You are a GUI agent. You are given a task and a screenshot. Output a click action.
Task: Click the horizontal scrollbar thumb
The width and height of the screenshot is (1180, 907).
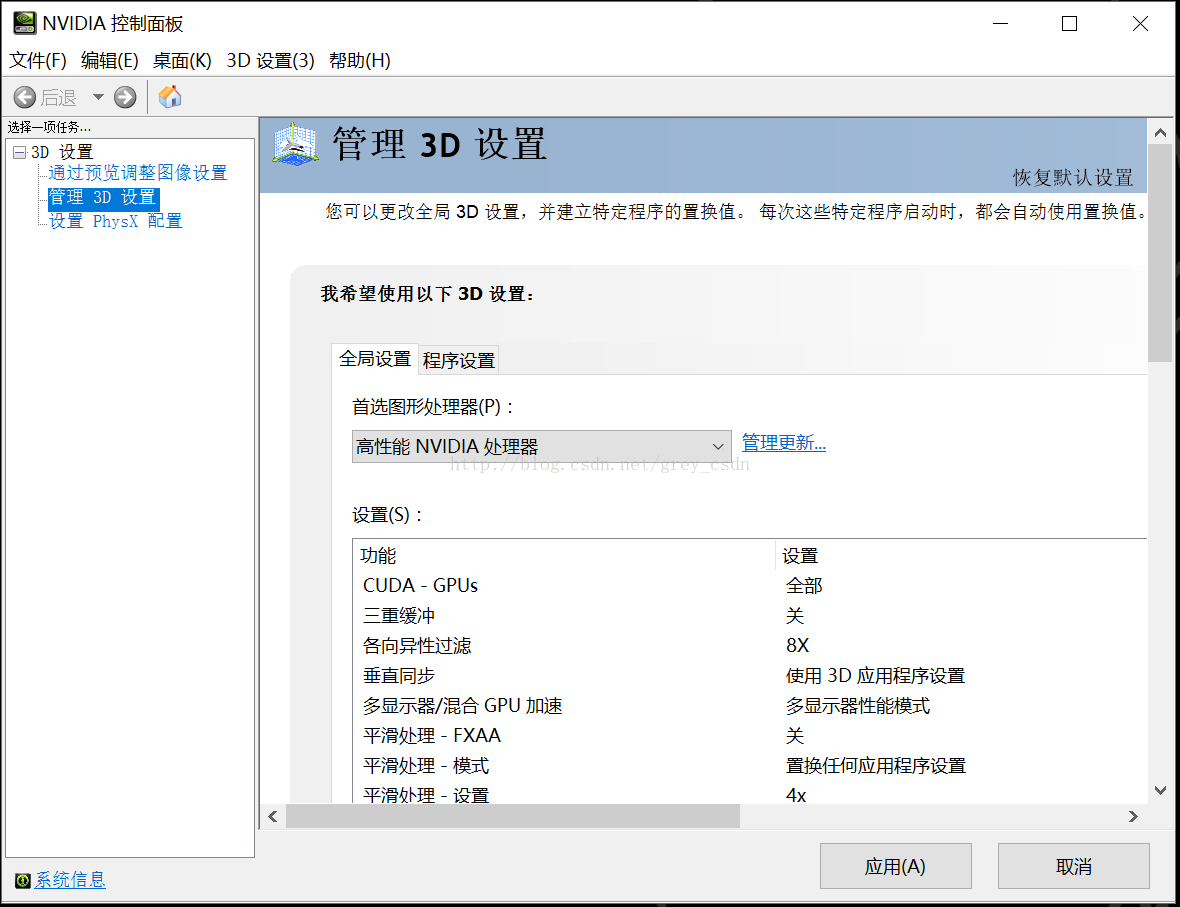[512, 817]
